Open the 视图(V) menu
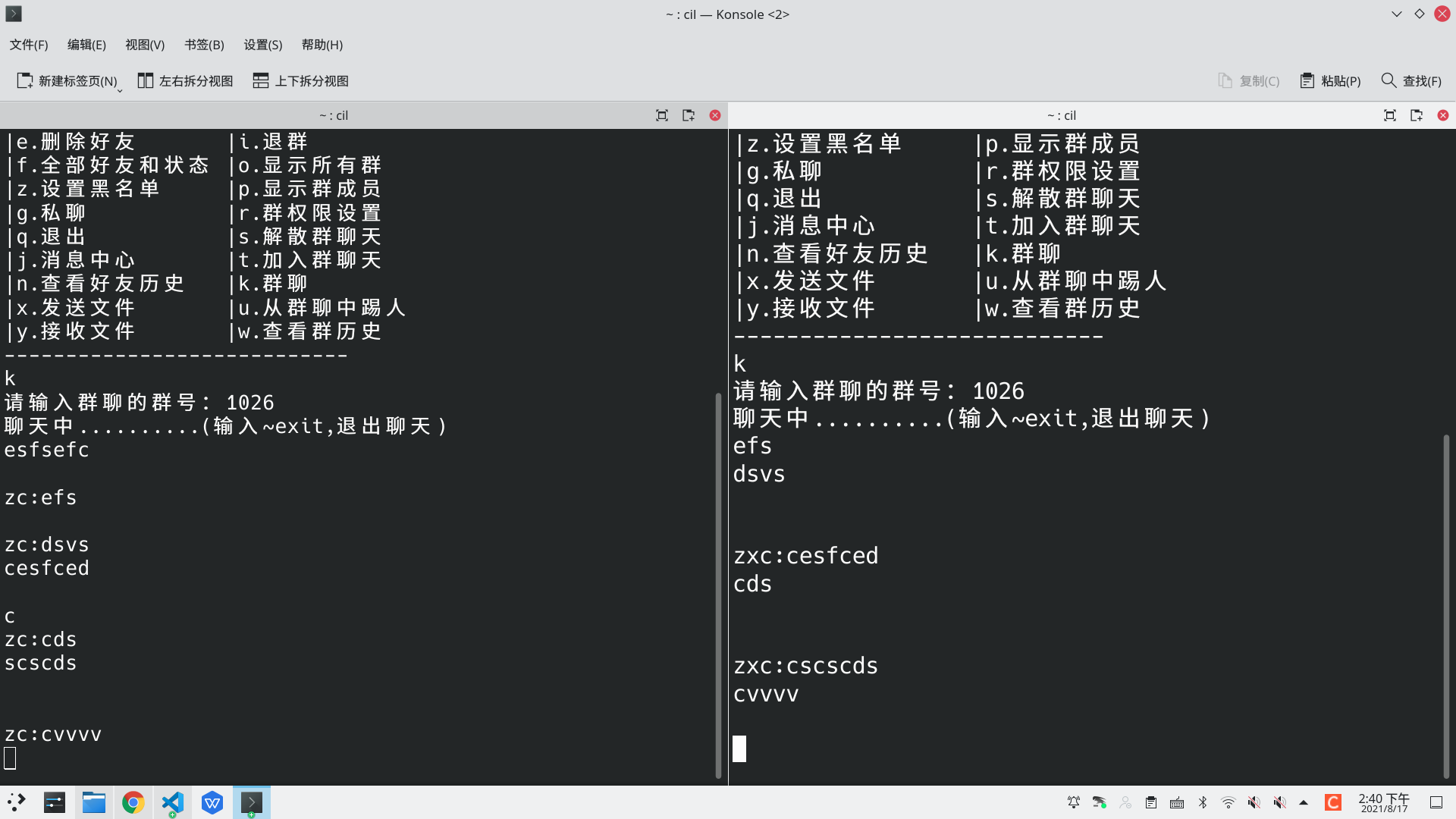 coord(145,45)
